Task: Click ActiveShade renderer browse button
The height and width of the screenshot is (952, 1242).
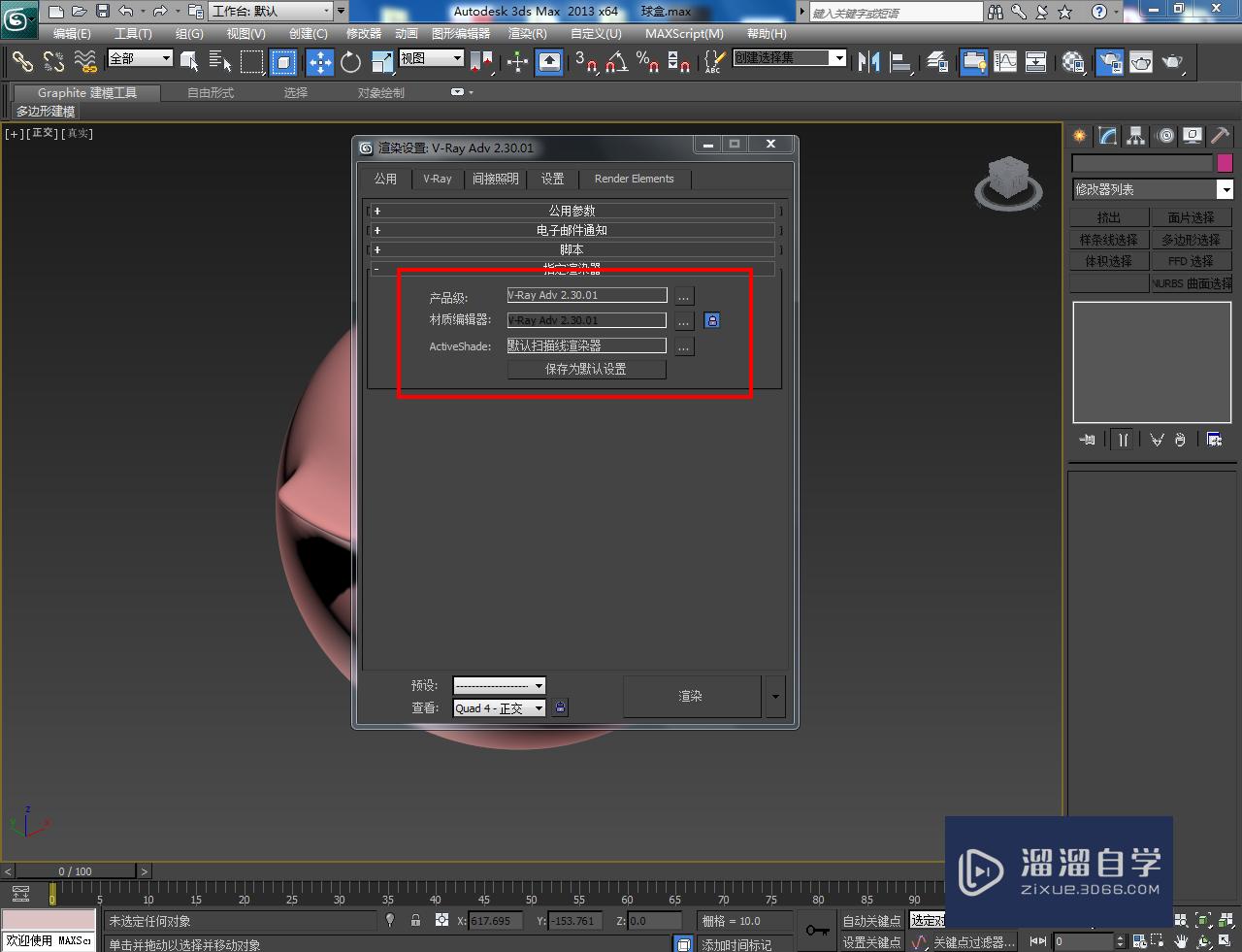Action: coord(684,346)
